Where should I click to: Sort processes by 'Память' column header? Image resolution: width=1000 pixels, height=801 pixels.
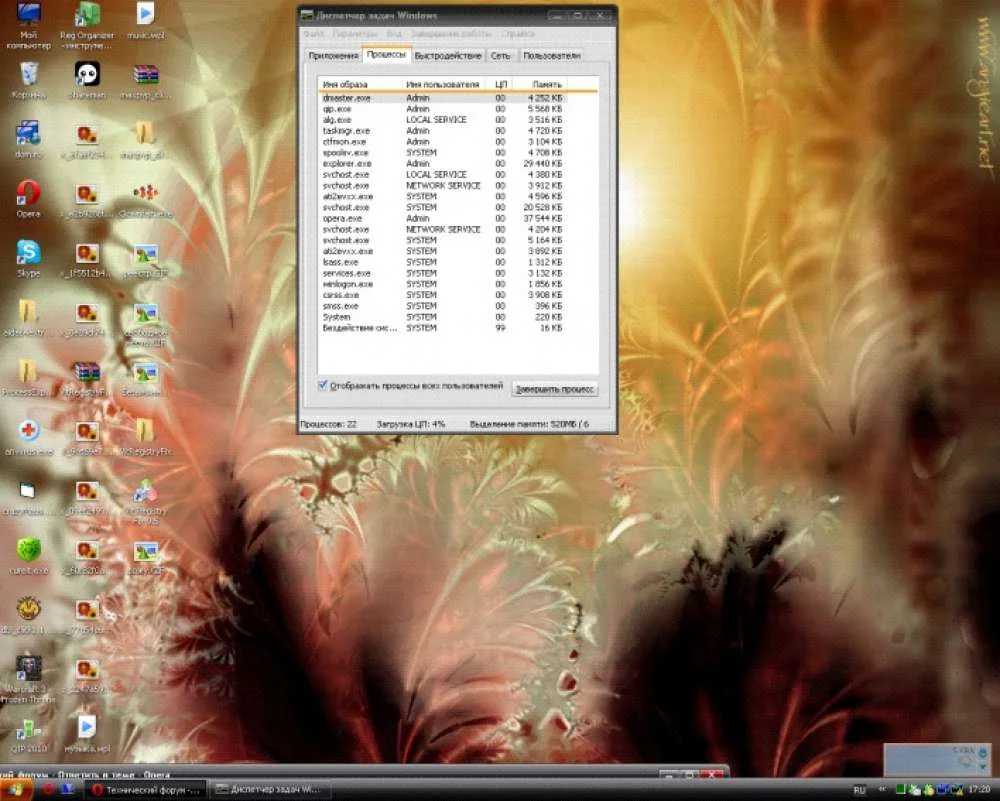coord(547,84)
